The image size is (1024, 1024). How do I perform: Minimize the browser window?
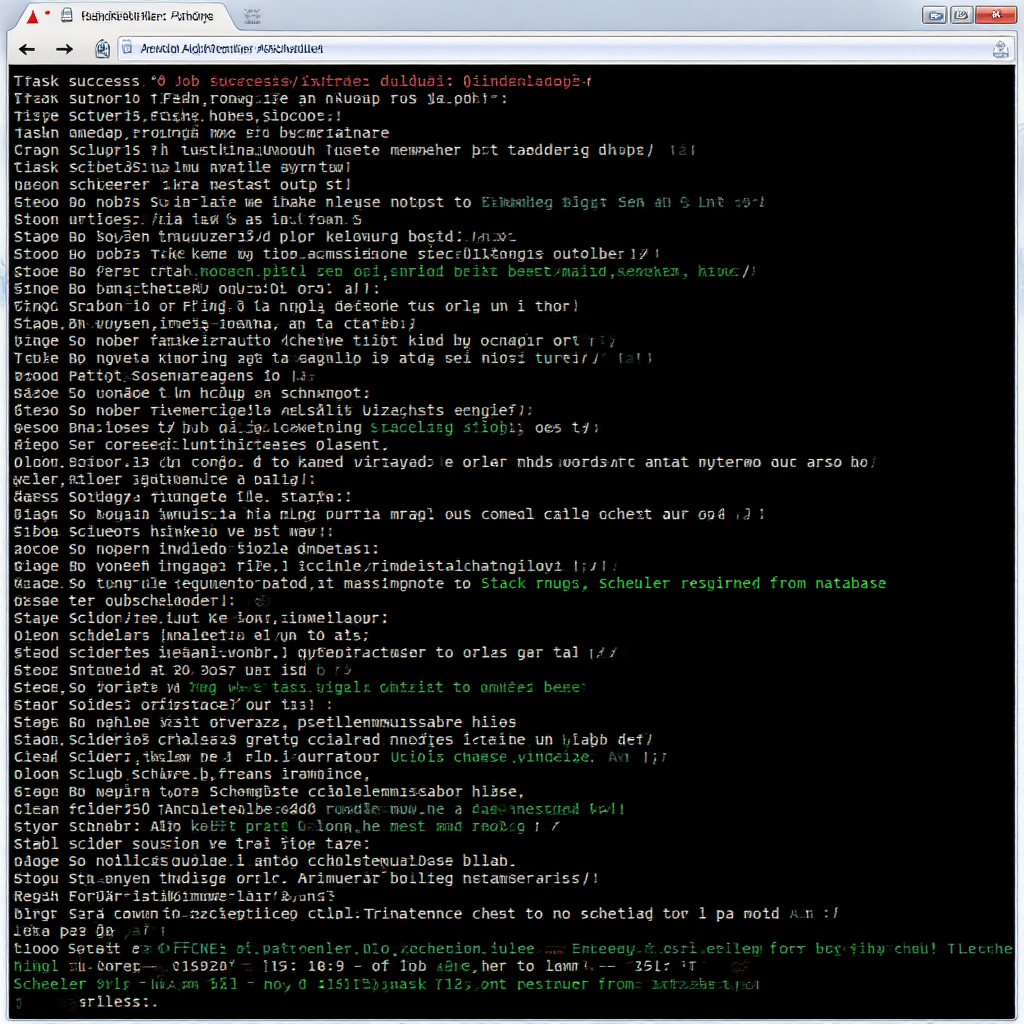coord(935,15)
